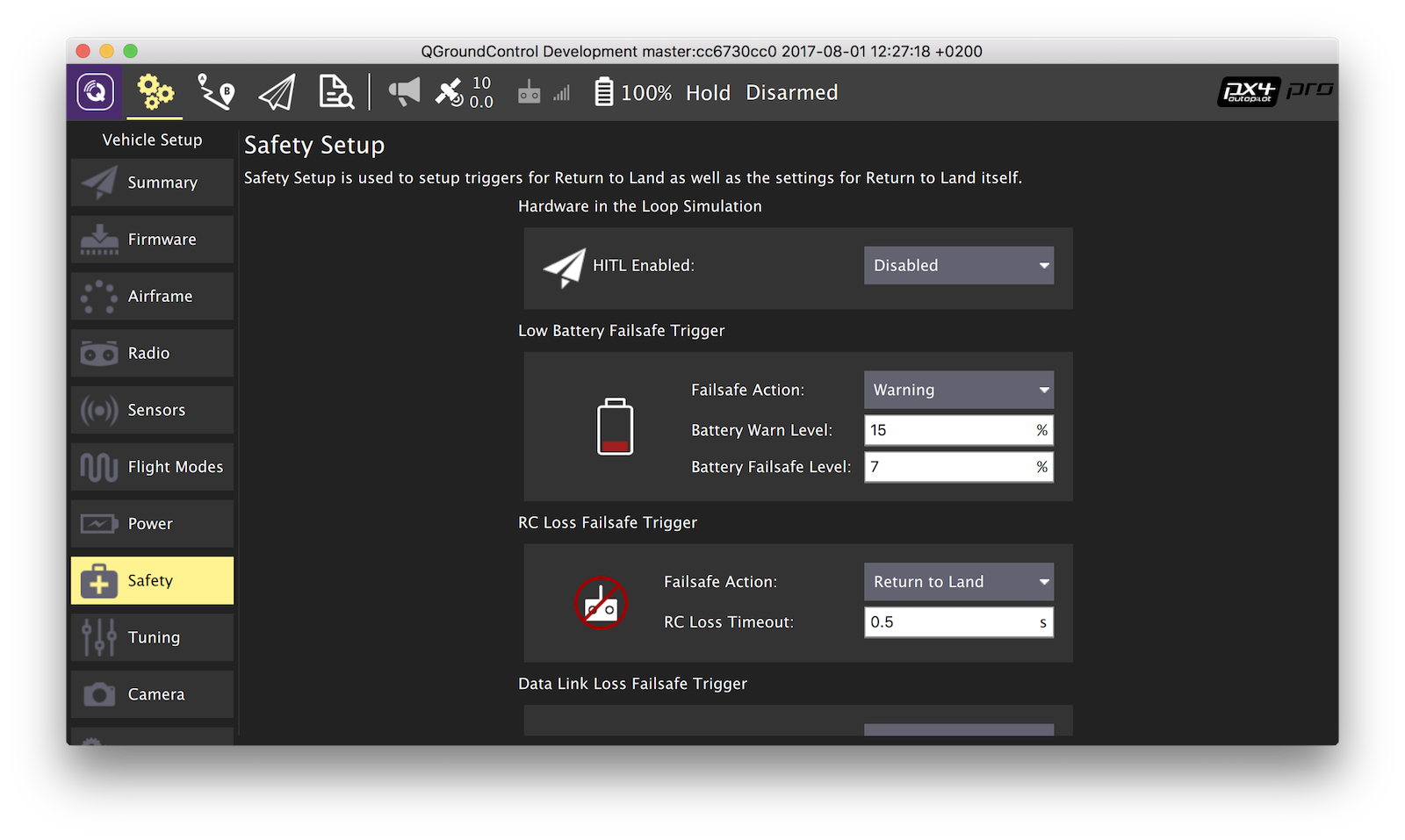
Task: Click the QGroundControl application settings icon
Action: pos(95,92)
